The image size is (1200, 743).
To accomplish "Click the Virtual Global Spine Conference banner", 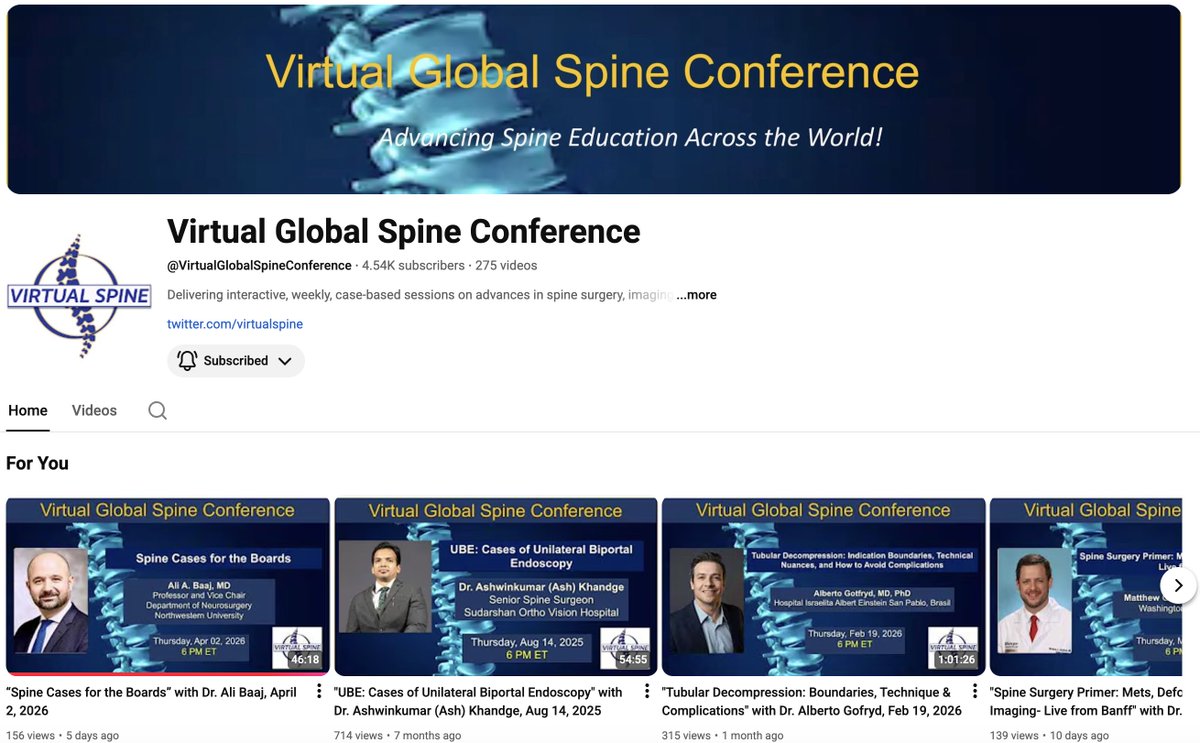I will 594,99.
